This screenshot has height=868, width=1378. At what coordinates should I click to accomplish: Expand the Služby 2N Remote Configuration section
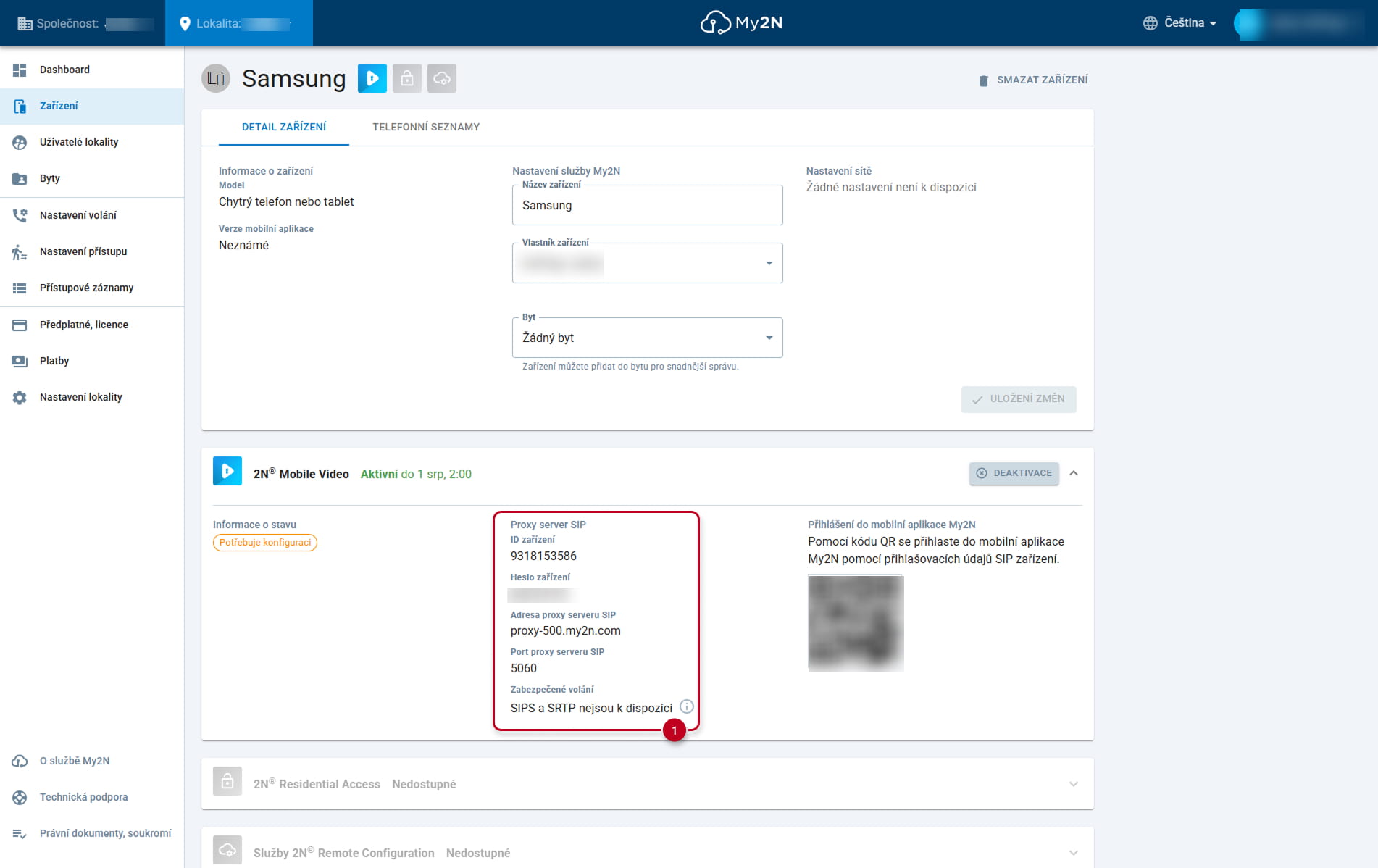[x=1074, y=853]
